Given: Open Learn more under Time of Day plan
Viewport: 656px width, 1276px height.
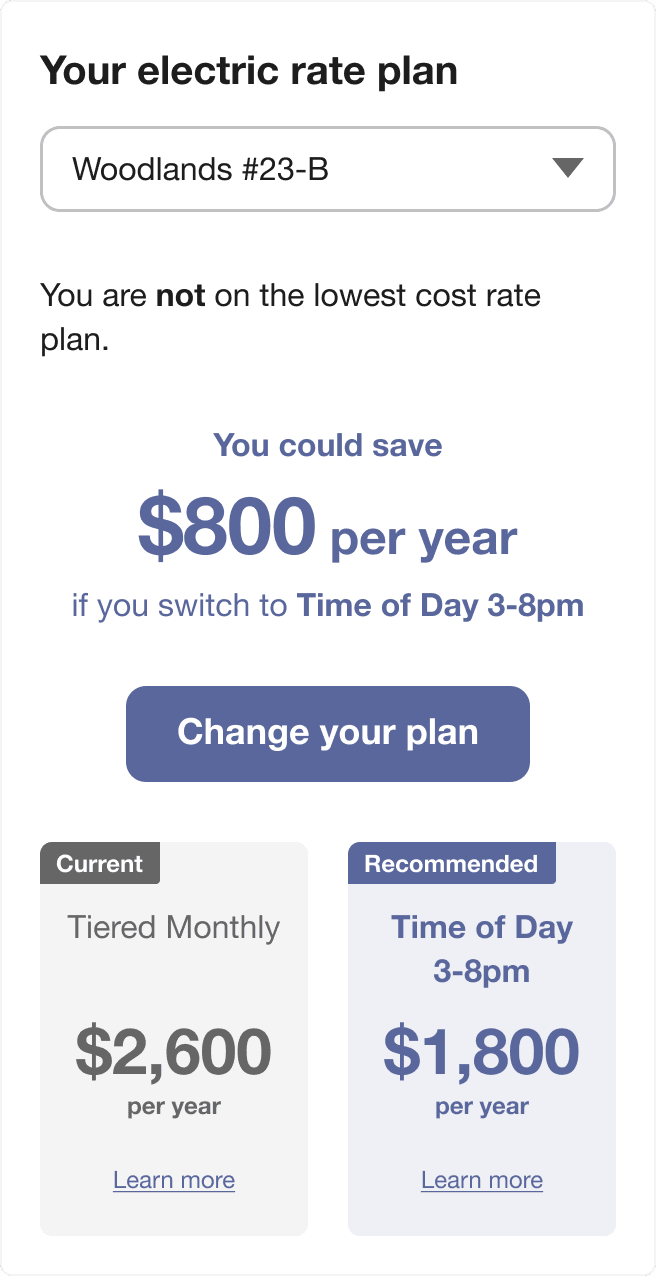Looking at the screenshot, I should point(481,1180).
